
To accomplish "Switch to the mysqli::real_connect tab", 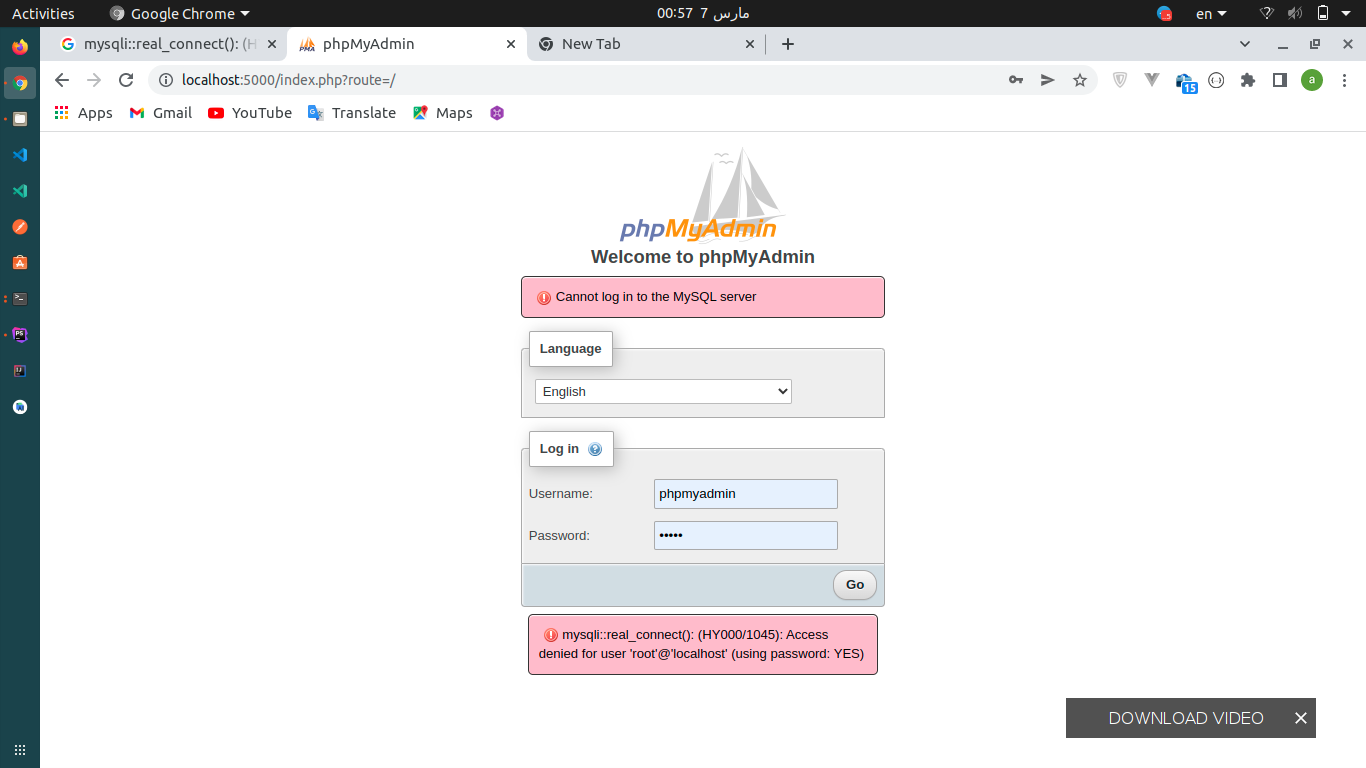I will (168, 44).
